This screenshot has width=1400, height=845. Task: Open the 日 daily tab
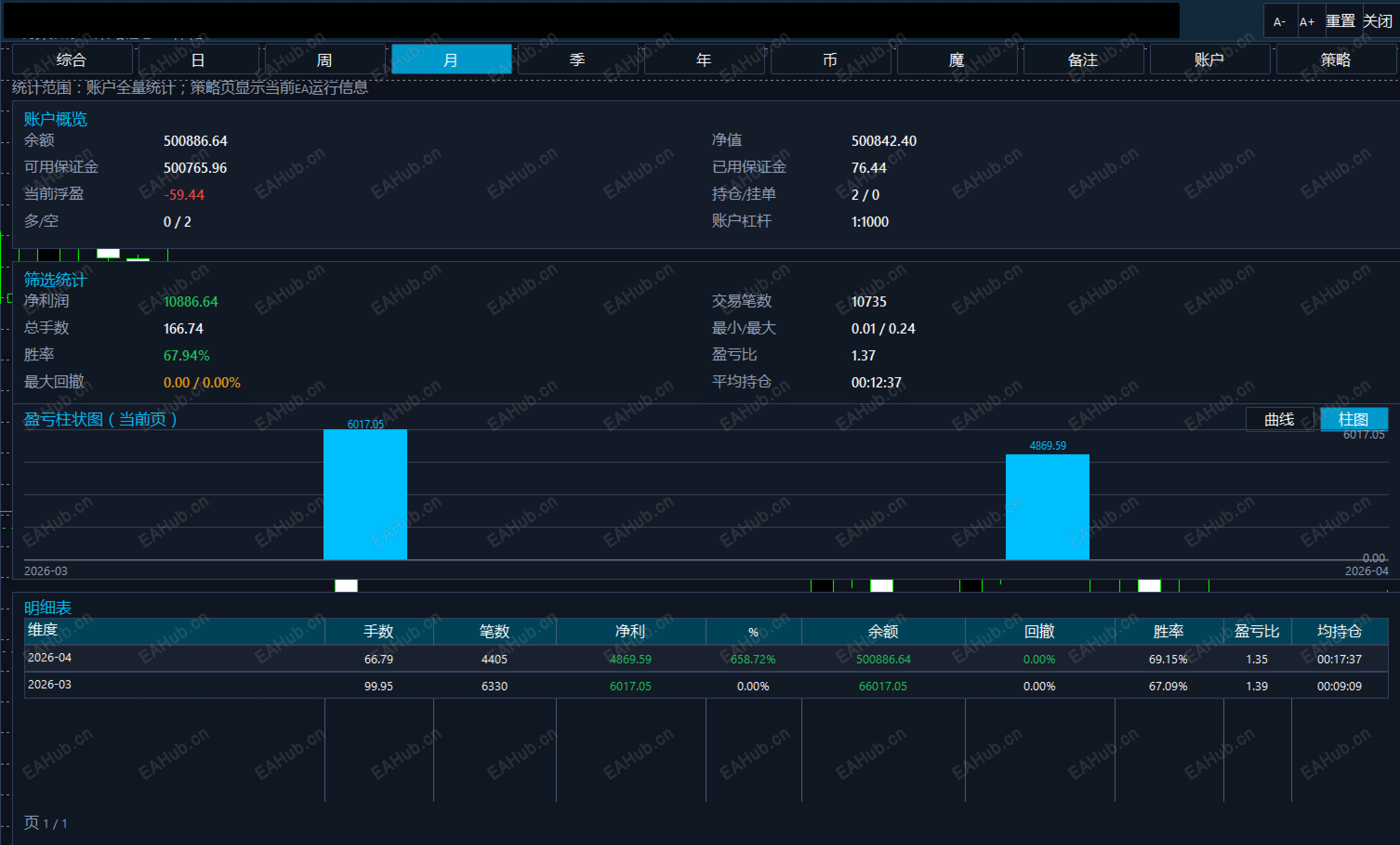click(x=198, y=59)
